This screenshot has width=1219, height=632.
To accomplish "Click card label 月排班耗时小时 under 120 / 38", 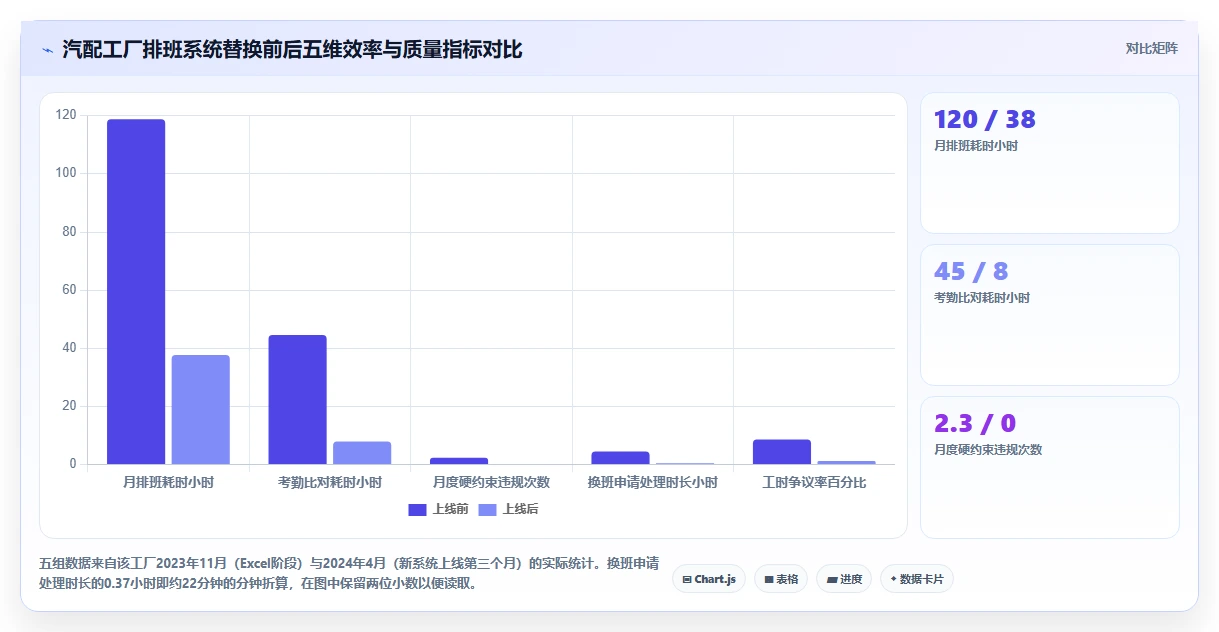I will tap(976, 146).
